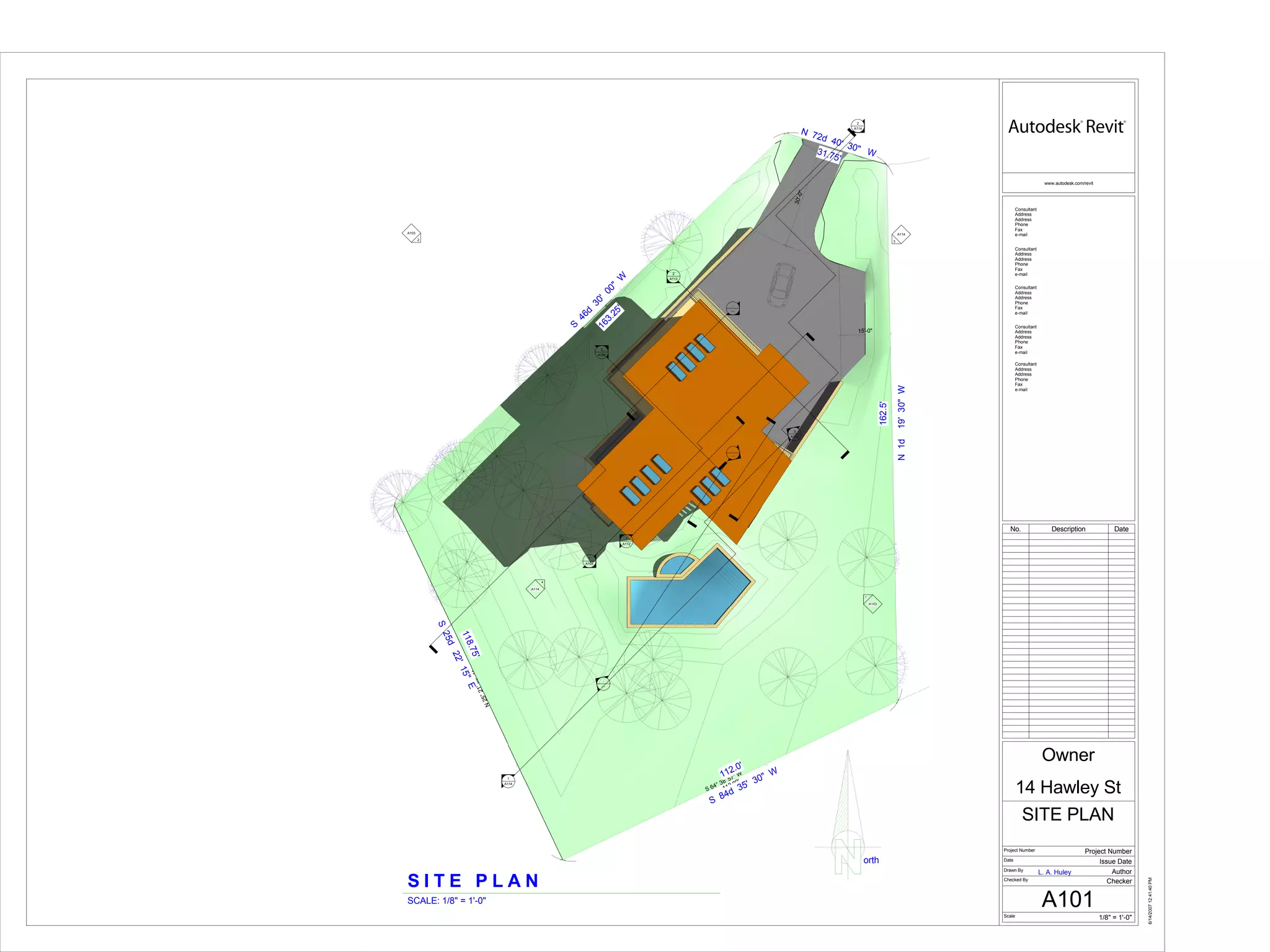The image size is (1270, 952).
Task: Click the SITE PLAN view title
Action: click(x=473, y=881)
